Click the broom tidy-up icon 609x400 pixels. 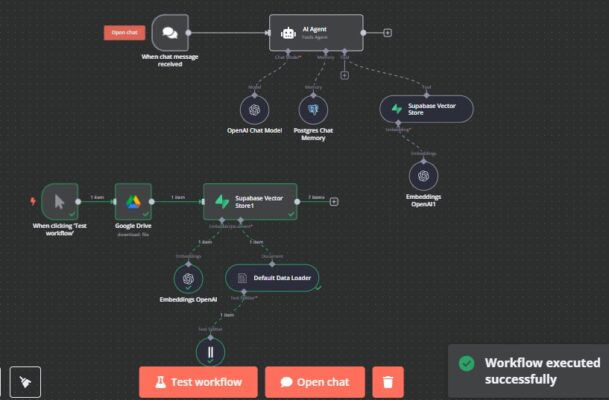coord(27,381)
